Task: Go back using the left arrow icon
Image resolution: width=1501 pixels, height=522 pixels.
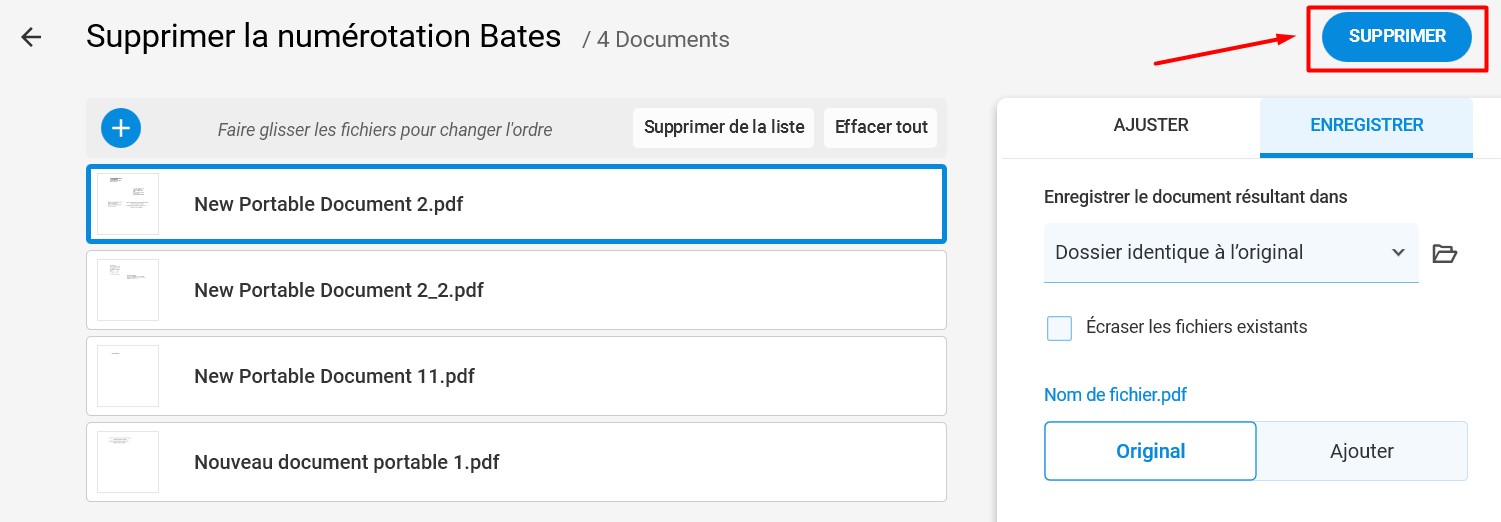Action: click(x=32, y=38)
